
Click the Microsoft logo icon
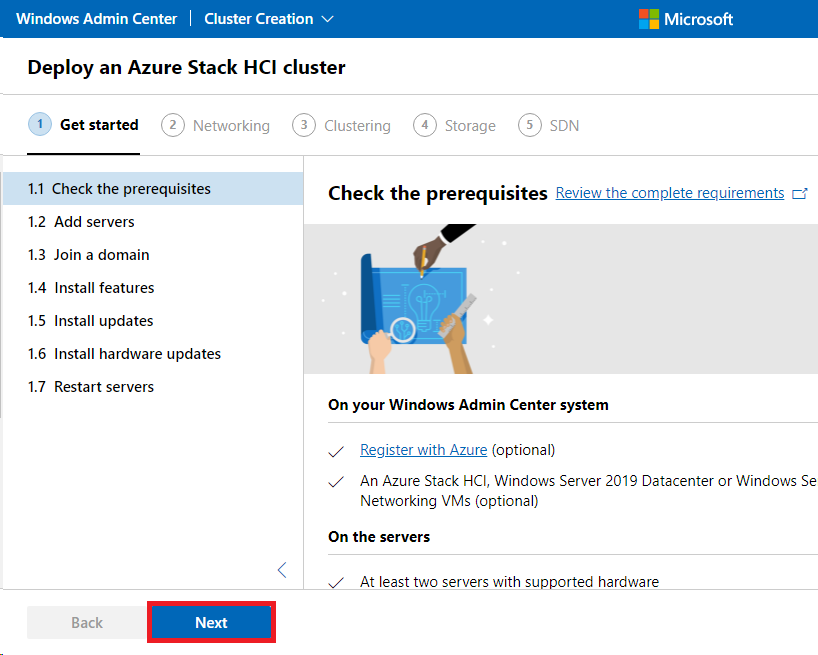(648, 19)
